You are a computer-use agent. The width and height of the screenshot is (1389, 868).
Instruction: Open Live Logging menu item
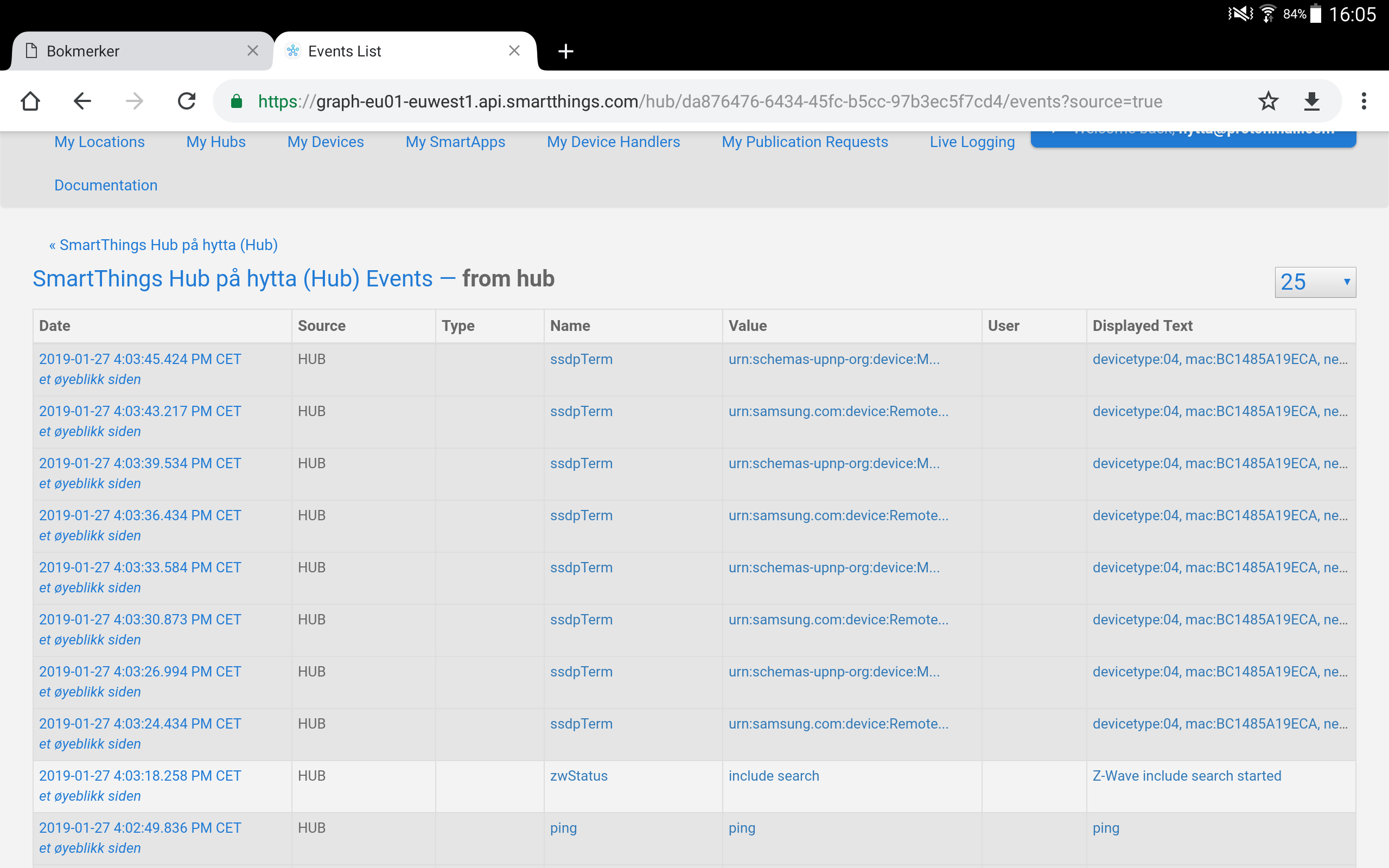[x=972, y=142]
